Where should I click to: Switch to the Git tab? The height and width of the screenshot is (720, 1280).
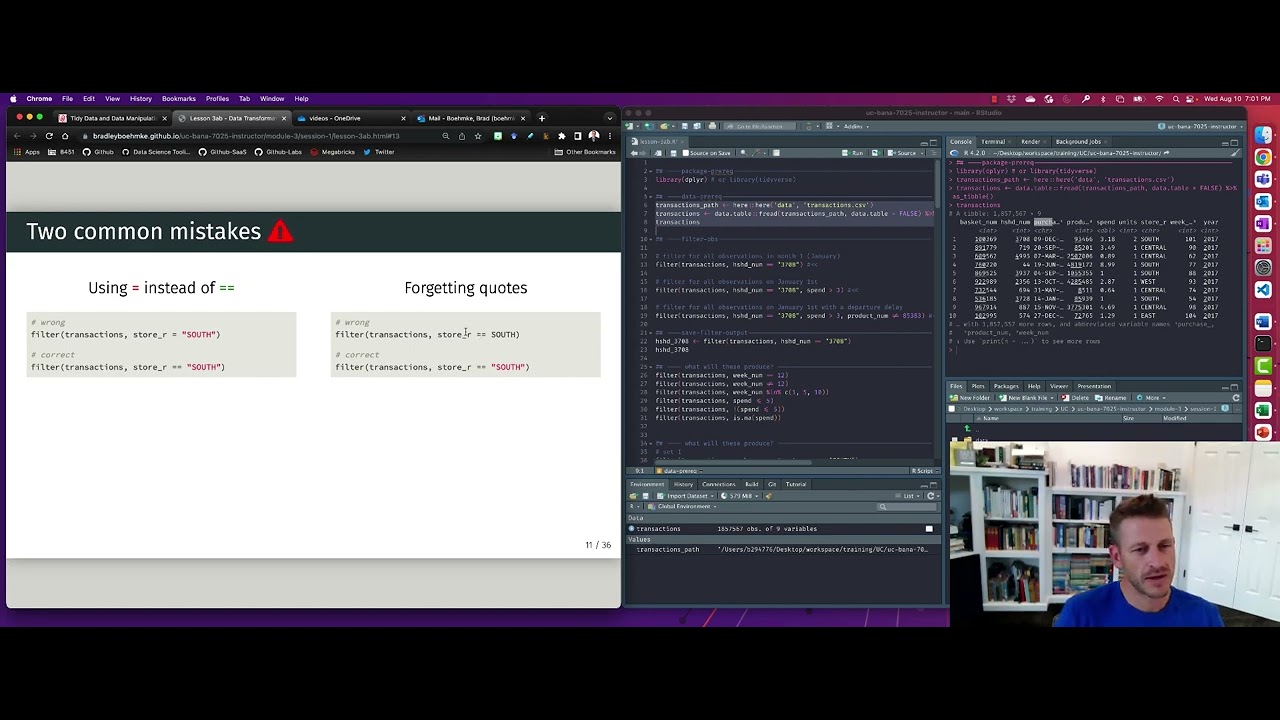(x=772, y=484)
